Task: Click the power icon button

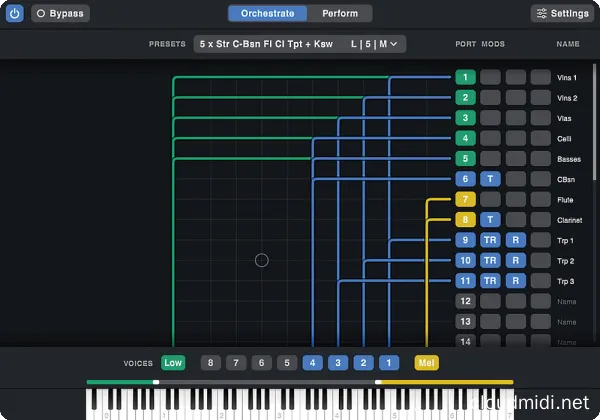Action: pos(14,14)
